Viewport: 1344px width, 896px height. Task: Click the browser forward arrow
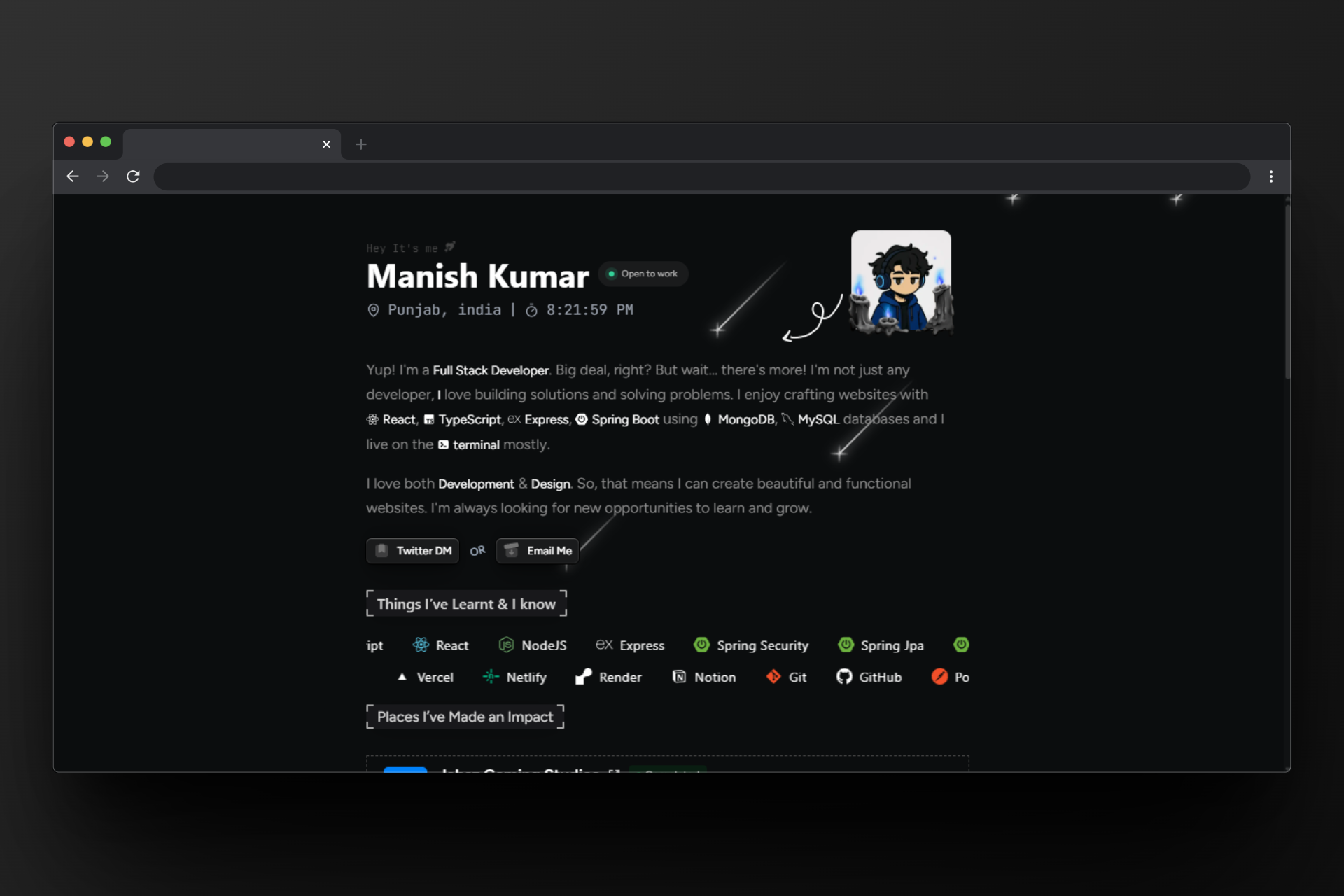[x=103, y=176]
